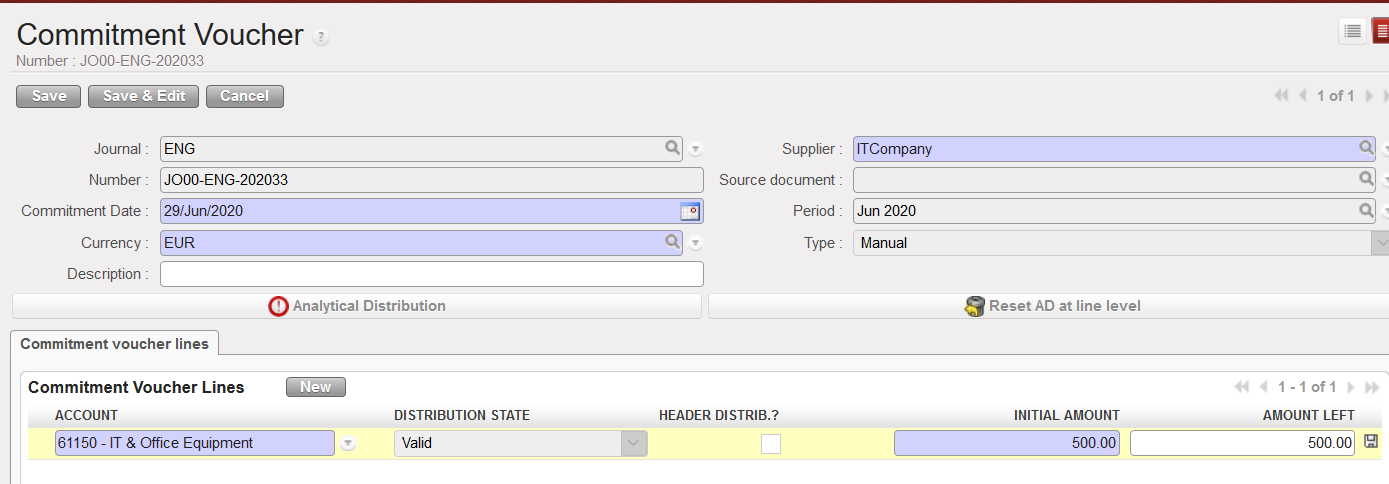Switch to list view using top-right icon
The image size is (1389, 484).
pyautogui.click(x=1352, y=31)
